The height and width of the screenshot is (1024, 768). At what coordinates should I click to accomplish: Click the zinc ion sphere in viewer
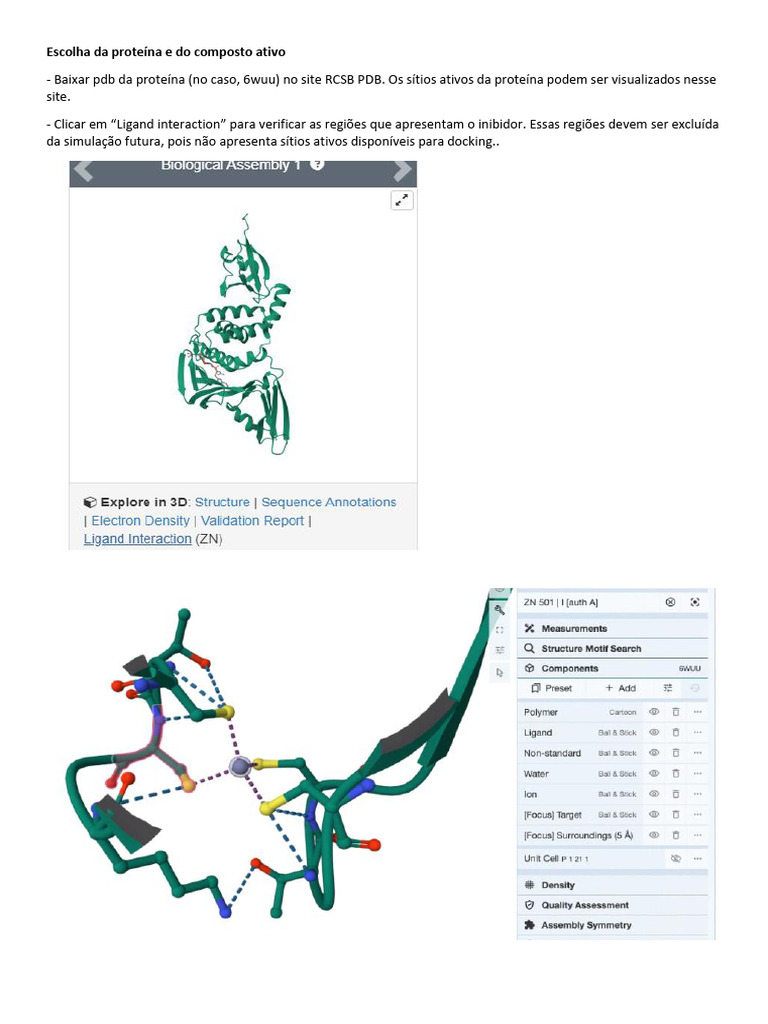[x=240, y=767]
